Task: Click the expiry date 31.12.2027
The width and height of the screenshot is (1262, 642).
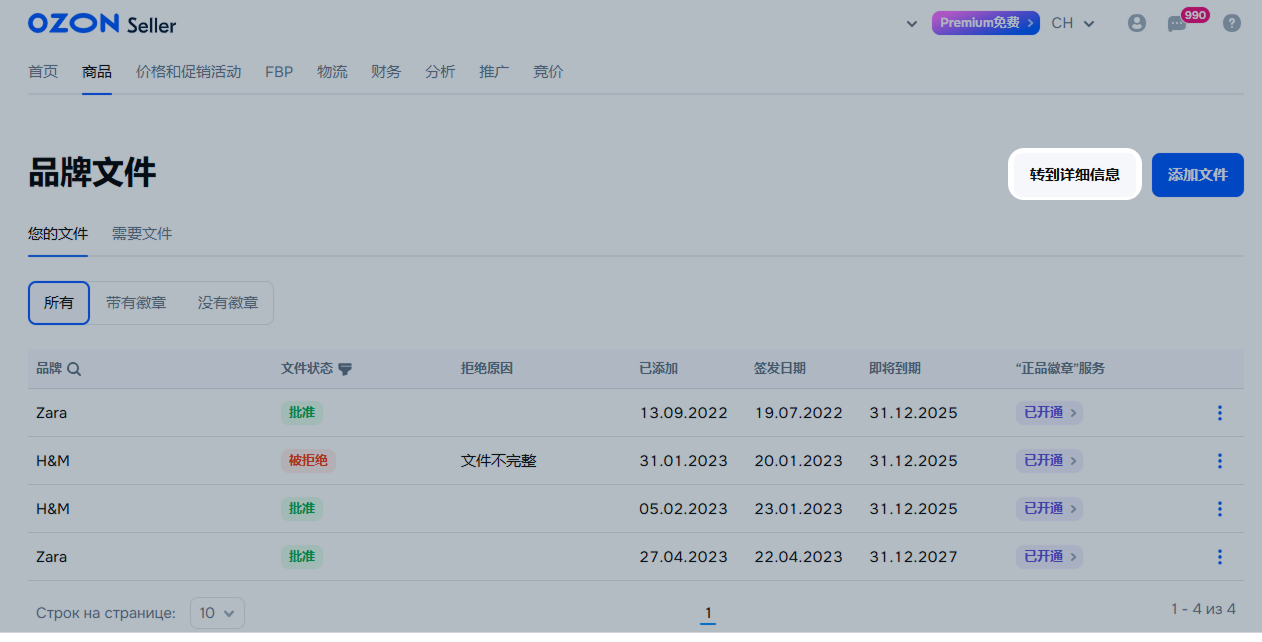Action: 913,557
